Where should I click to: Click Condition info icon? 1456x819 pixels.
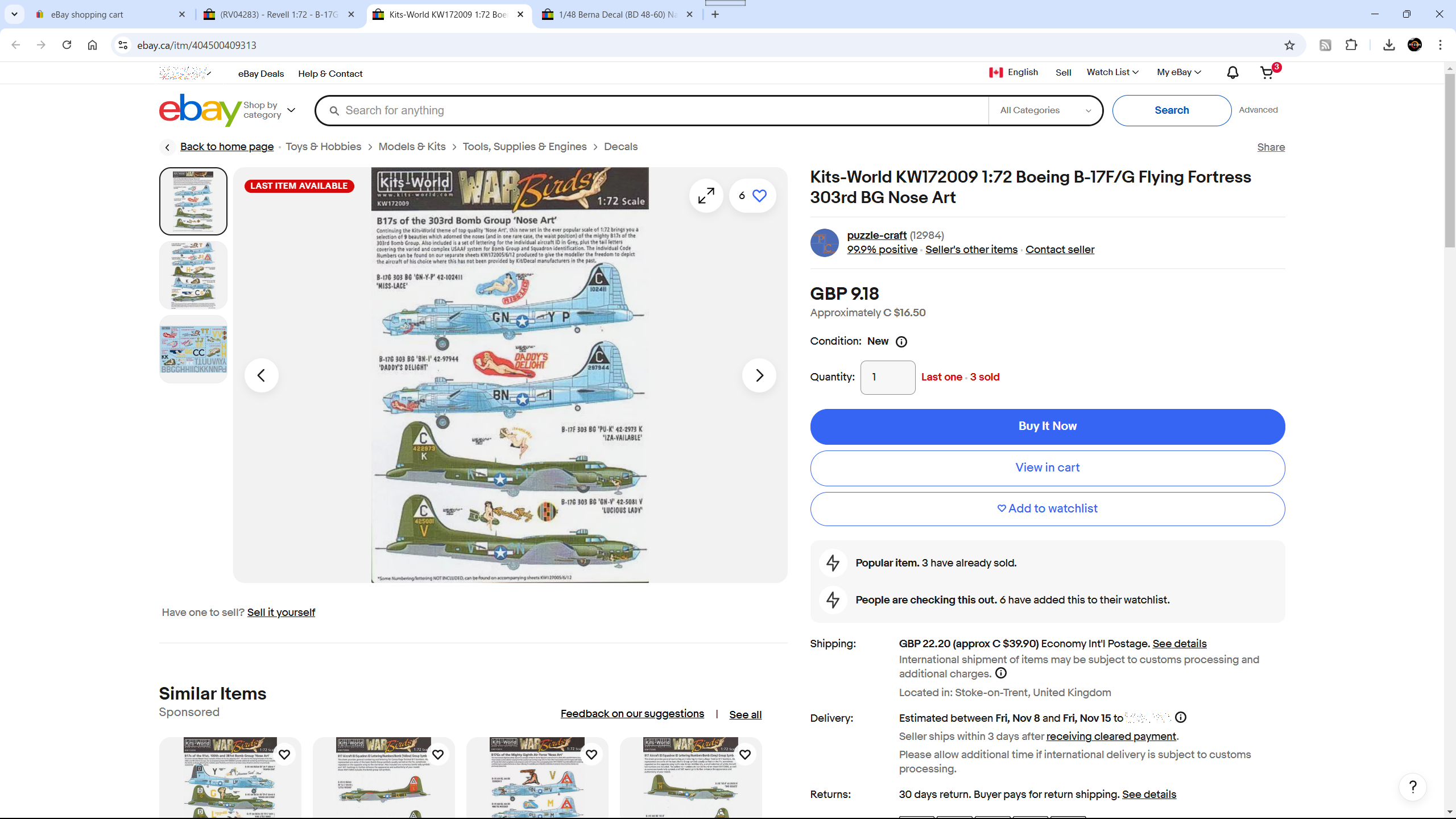pyautogui.click(x=901, y=342)
